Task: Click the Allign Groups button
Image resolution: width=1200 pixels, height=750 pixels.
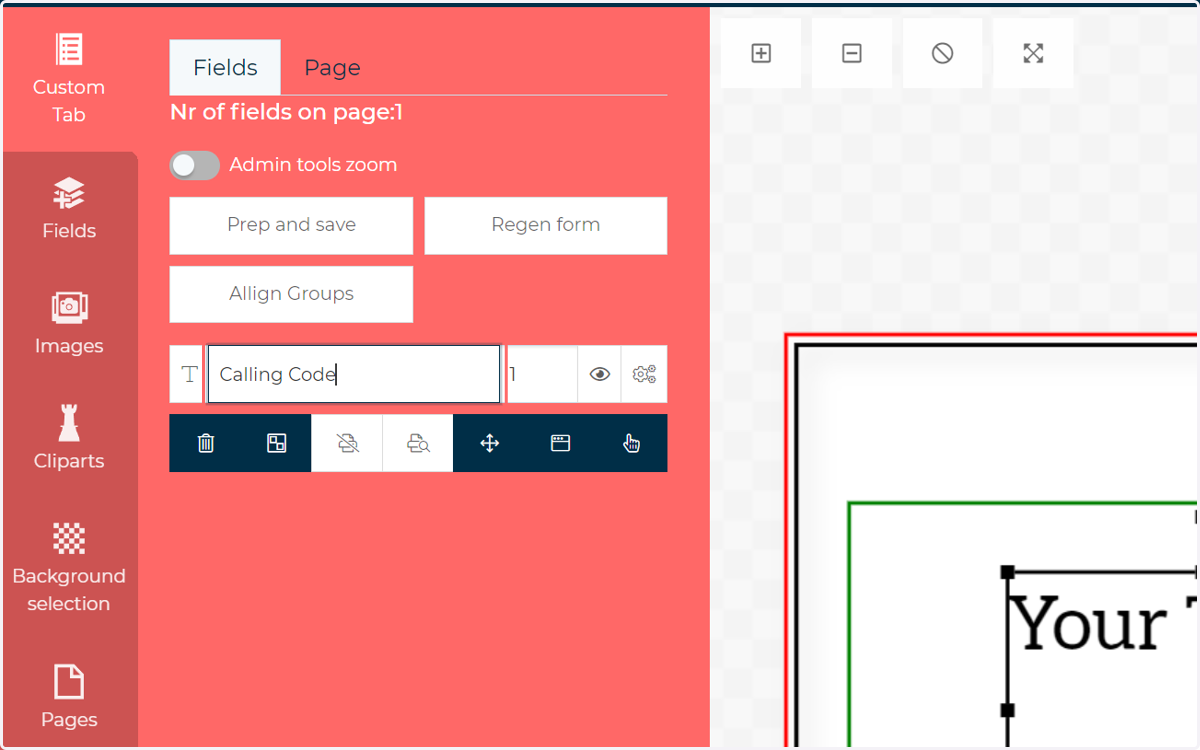Action: pos(291,294)
